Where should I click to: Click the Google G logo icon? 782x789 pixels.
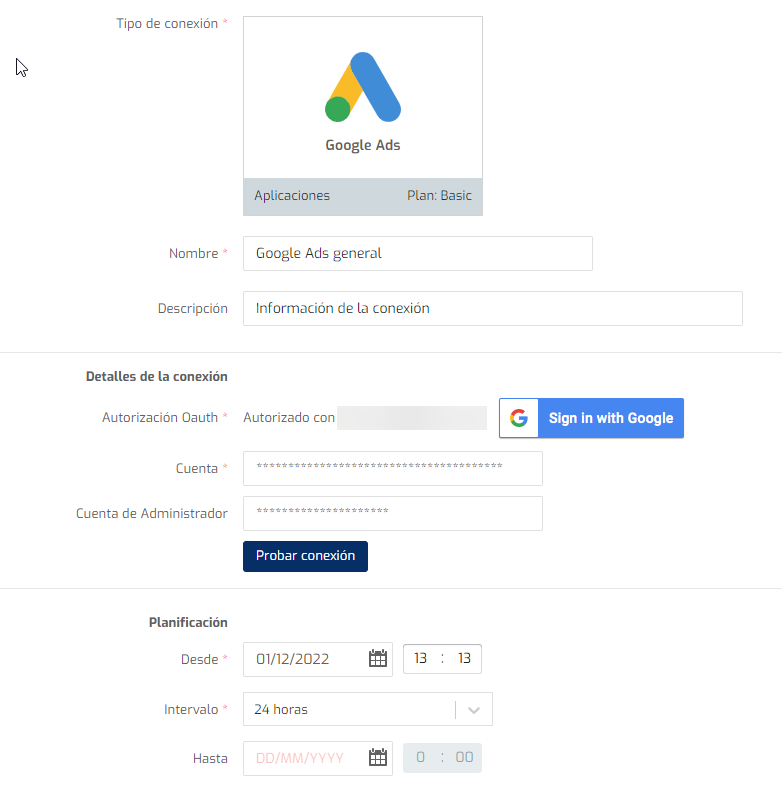(519, 418)
